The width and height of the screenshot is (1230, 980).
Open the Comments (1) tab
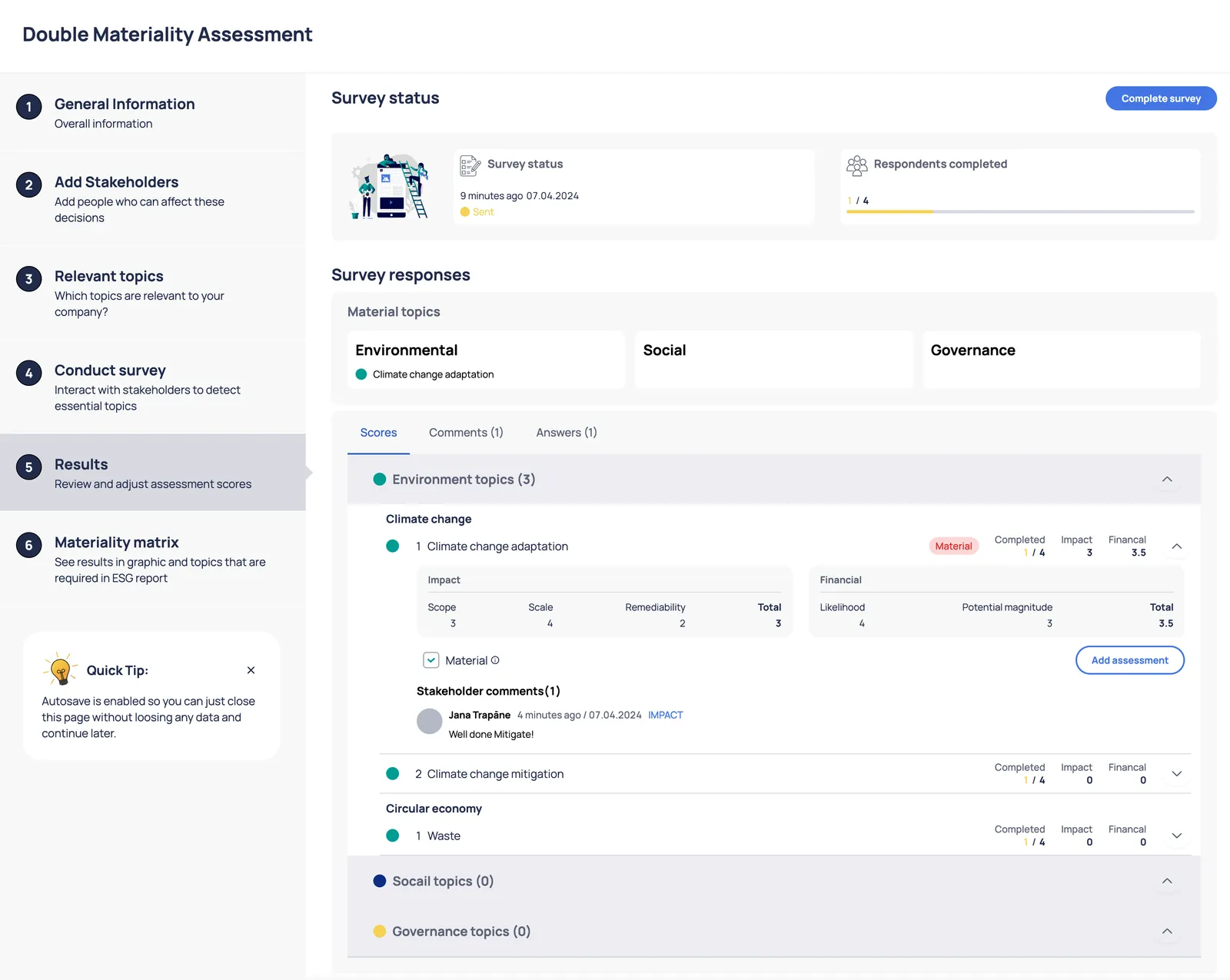(466, 433)
